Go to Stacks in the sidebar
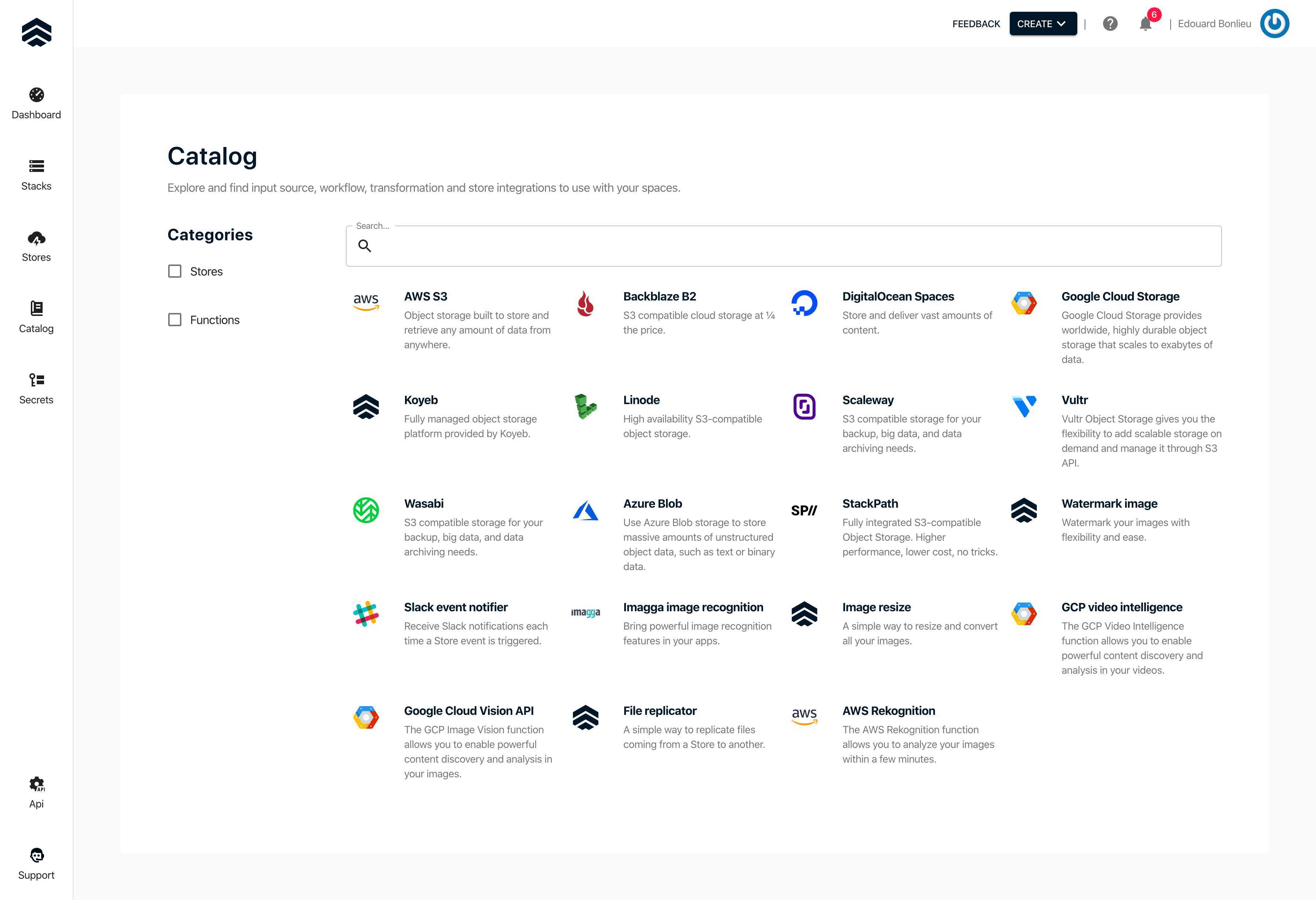This screenshot has width=1316, height=900. click(x=36, y=174)
